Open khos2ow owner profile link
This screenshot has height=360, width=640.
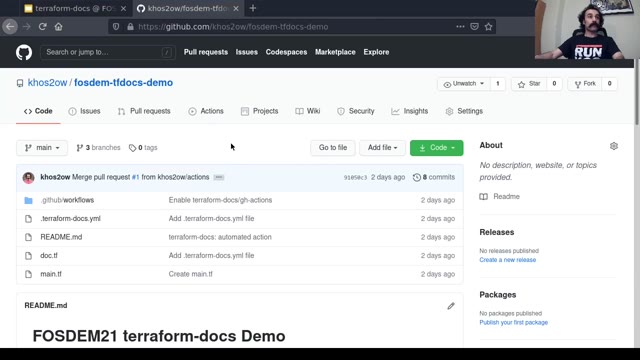coord(47,82)
